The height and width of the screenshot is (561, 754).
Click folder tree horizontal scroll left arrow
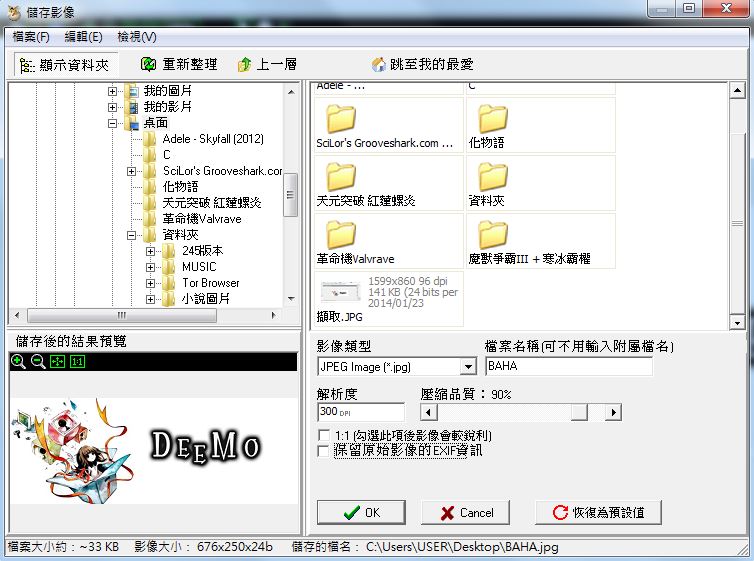click(17, 315)
